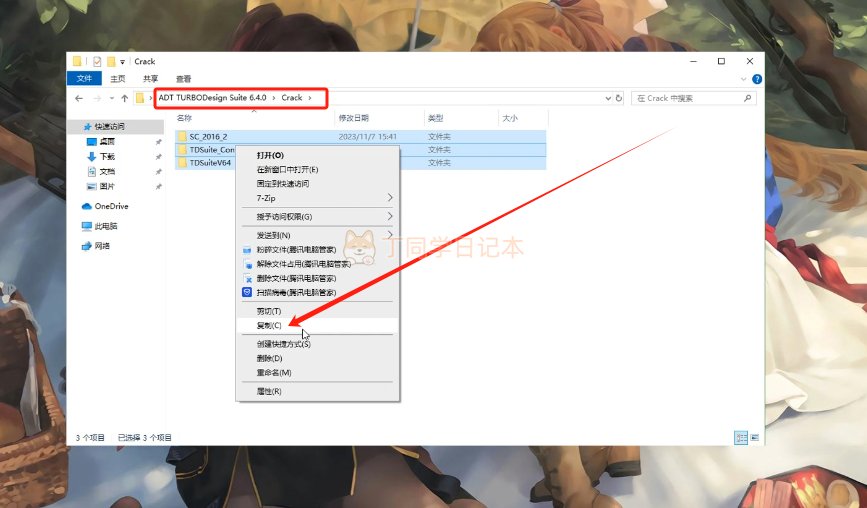Open the 查看 ribbon tab
This screenshot has width=867, height=508.
[184, 78]
